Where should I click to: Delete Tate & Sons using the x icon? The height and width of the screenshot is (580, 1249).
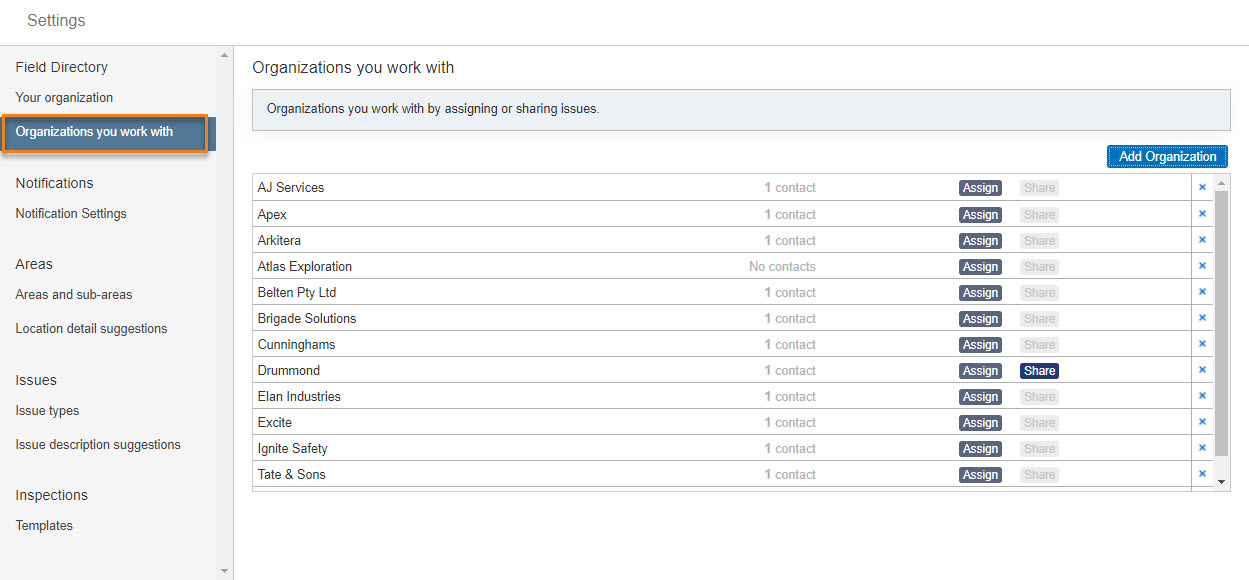tap(1202, 474)
